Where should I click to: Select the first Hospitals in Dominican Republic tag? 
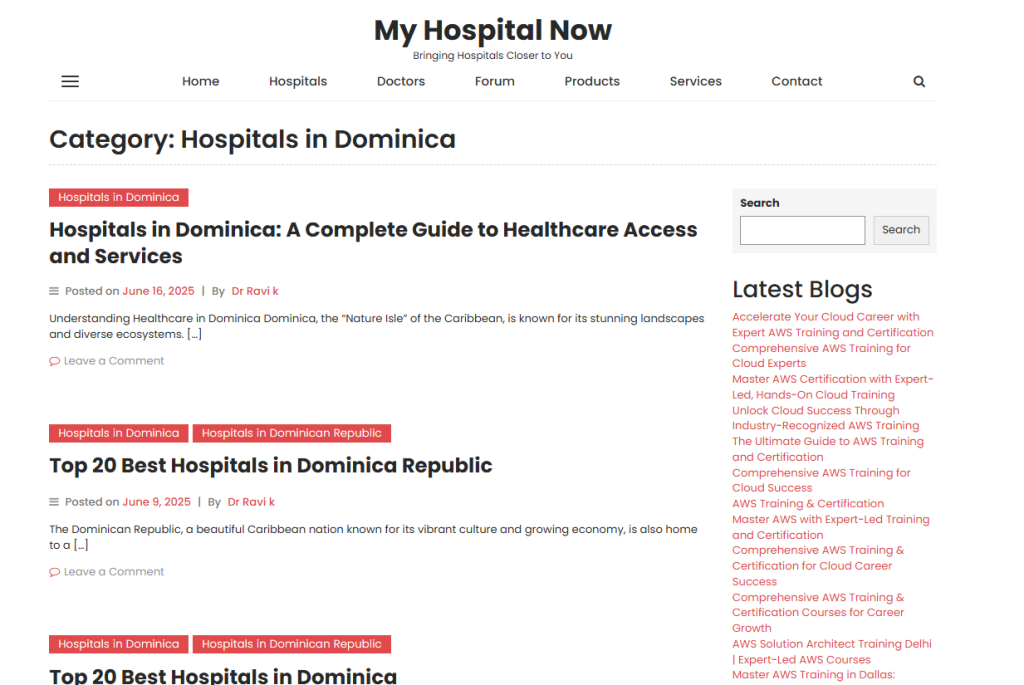click(x=291, y=433)
